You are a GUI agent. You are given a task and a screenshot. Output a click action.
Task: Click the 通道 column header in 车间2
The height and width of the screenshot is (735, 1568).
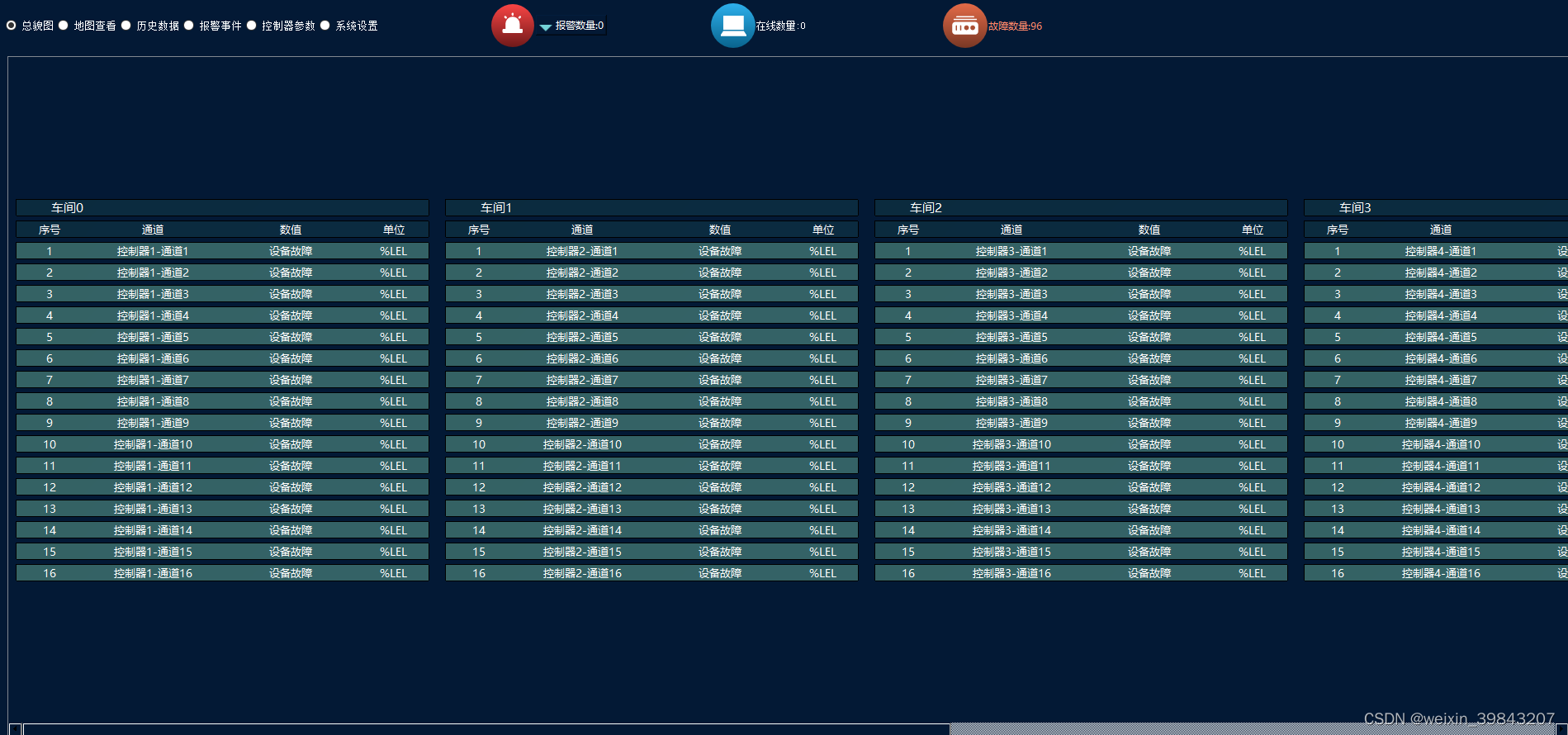pyautogui.click(x=1011, y=230)
